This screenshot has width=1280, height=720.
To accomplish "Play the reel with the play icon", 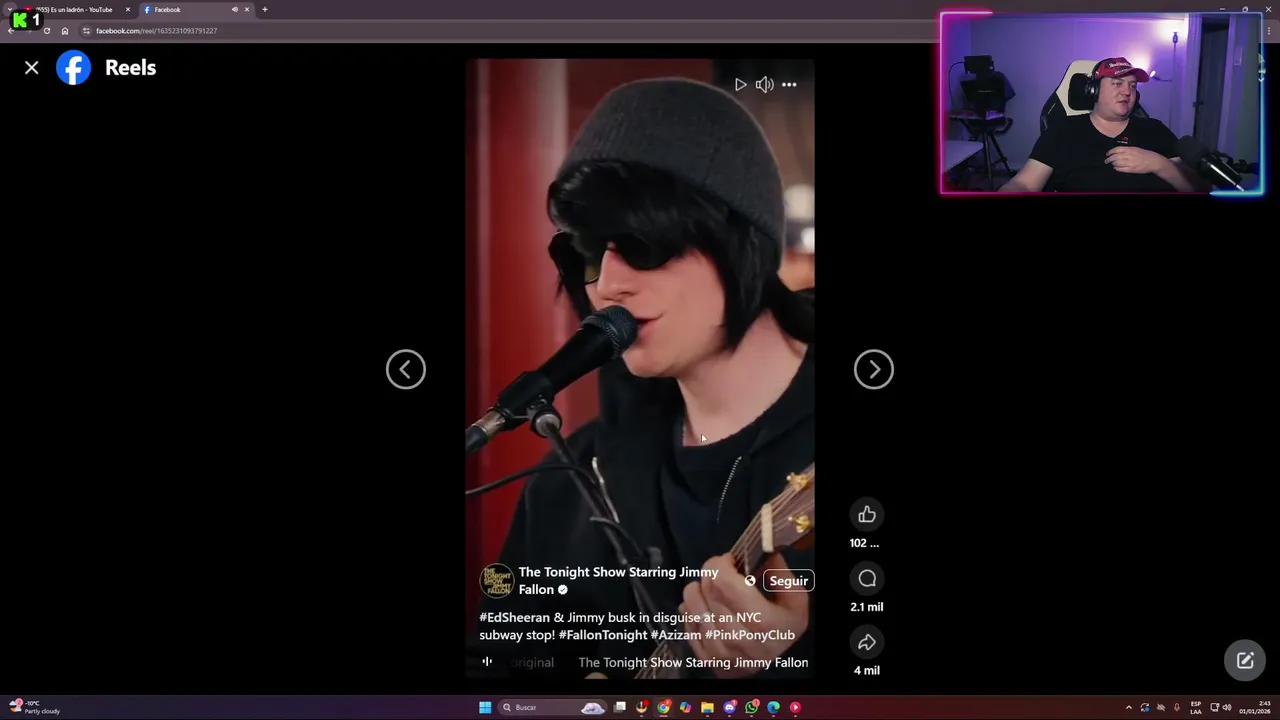I will pyautogui.click(x=740, y=85).
